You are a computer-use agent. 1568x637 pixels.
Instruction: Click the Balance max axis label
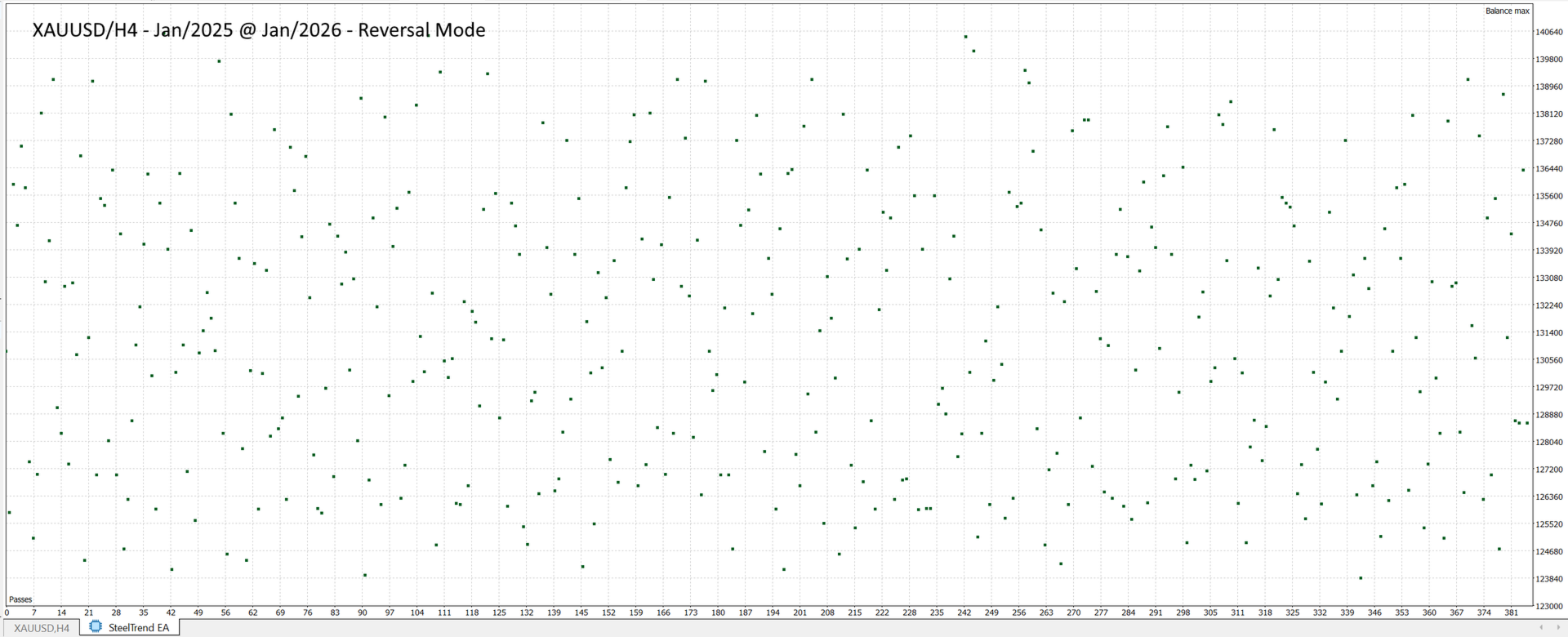[1507, 11]
